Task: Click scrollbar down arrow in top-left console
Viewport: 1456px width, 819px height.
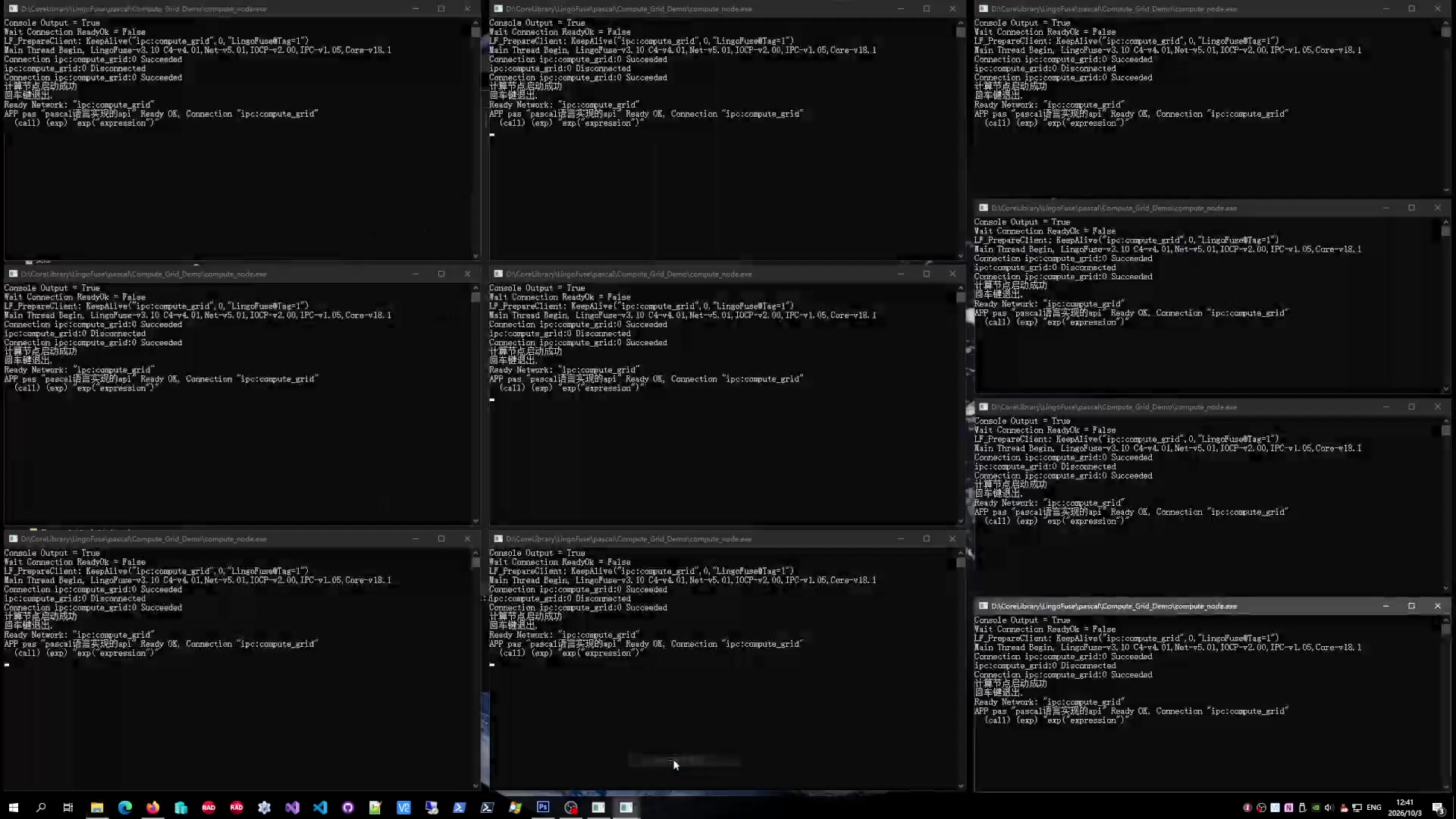Action: 475,256
